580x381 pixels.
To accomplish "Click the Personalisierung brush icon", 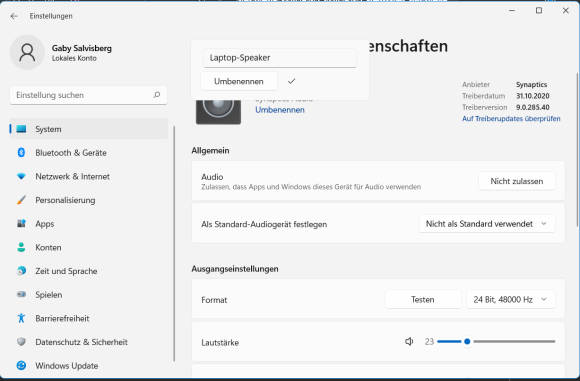I will [21, 200].
